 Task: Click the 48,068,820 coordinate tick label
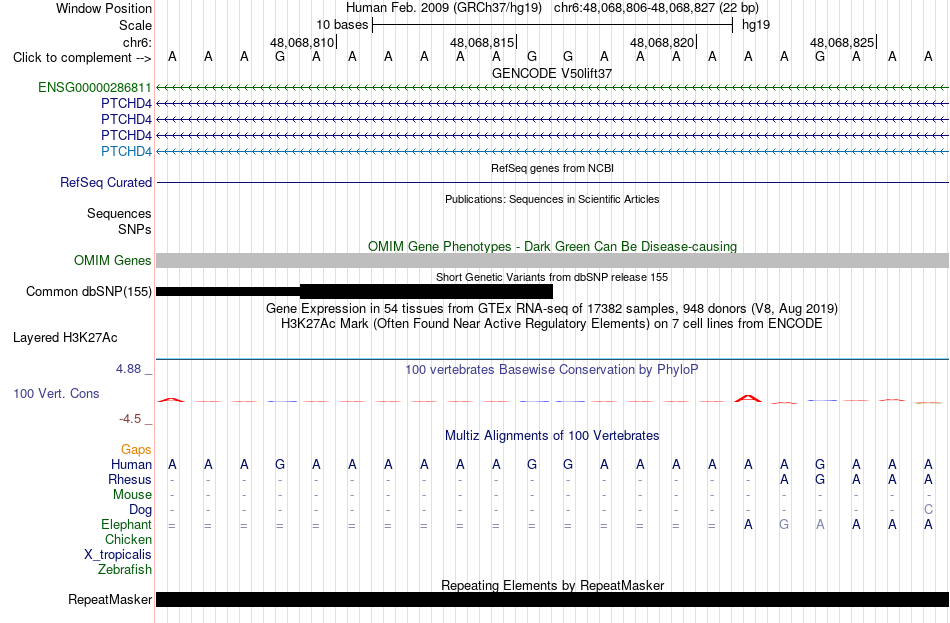tap(662, 42)
